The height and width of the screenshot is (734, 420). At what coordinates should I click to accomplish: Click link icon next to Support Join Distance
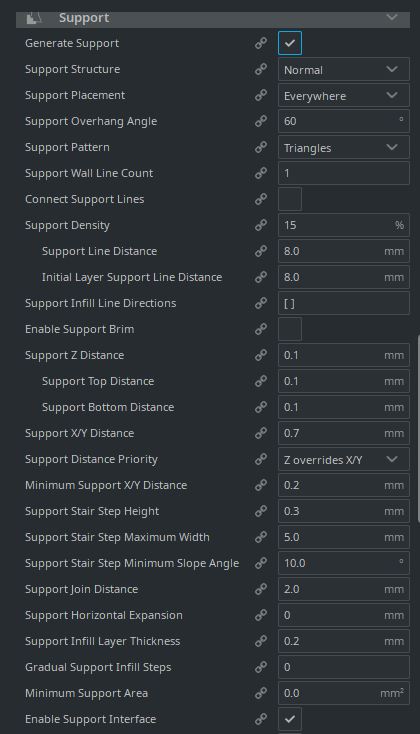[261, 589]
